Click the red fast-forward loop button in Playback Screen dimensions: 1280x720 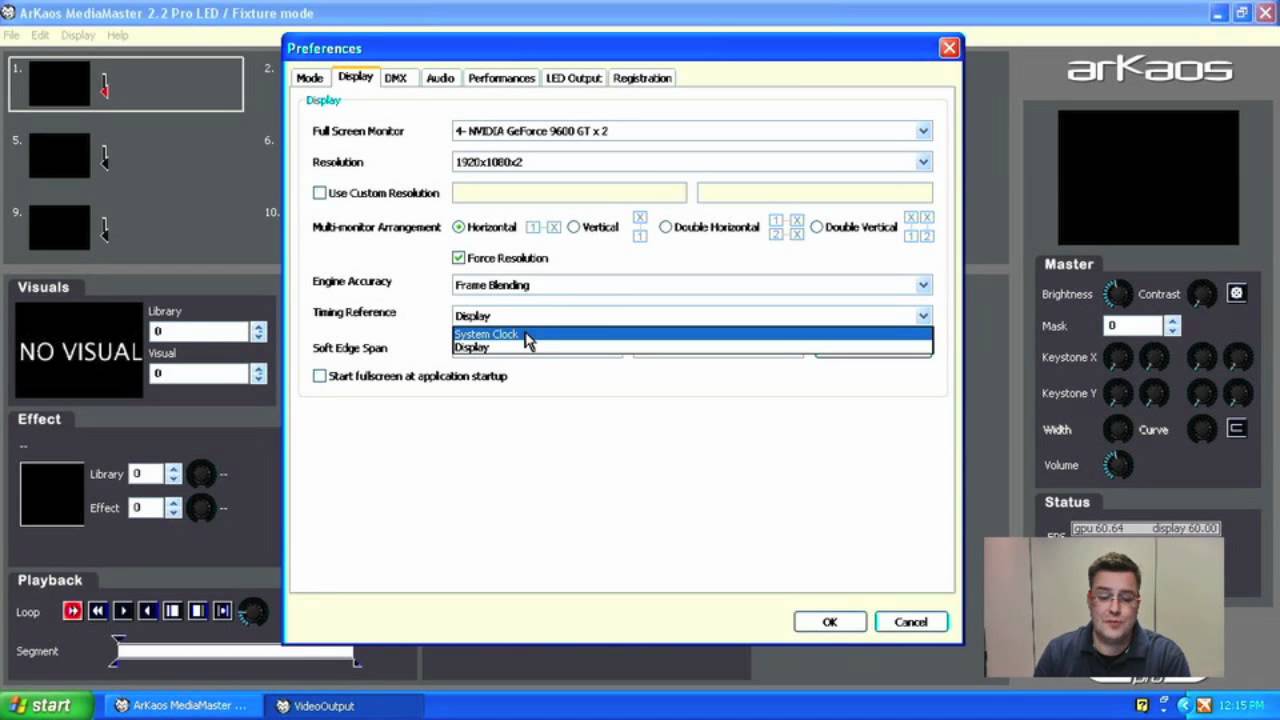(72, 611)
